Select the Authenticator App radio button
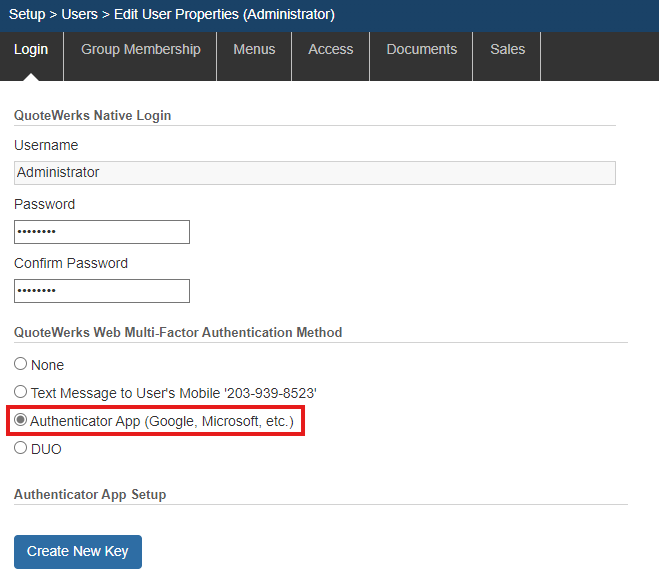Screen dimensions: 659x585 coord(20,421)
